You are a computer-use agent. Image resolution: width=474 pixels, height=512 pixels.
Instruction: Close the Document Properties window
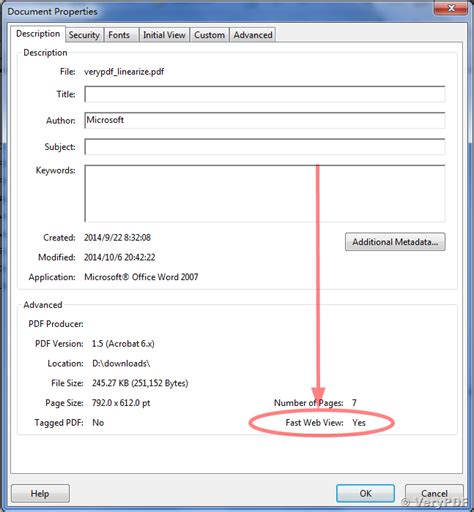451,8
